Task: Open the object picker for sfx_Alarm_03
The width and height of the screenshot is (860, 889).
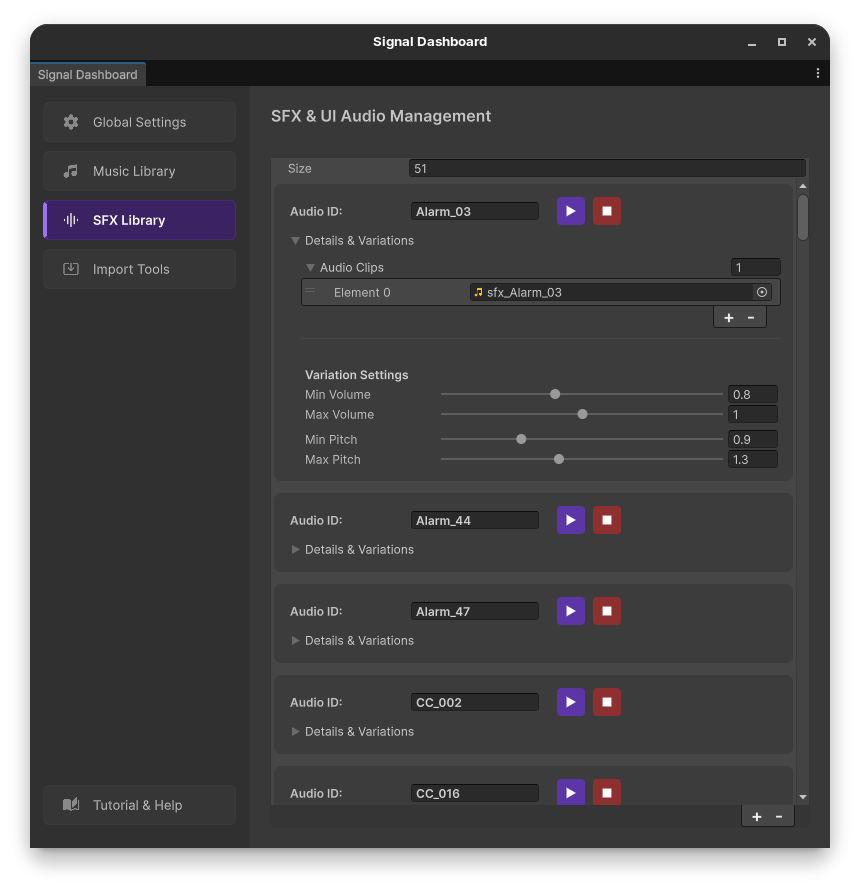Action: click(x=762, y=292)
